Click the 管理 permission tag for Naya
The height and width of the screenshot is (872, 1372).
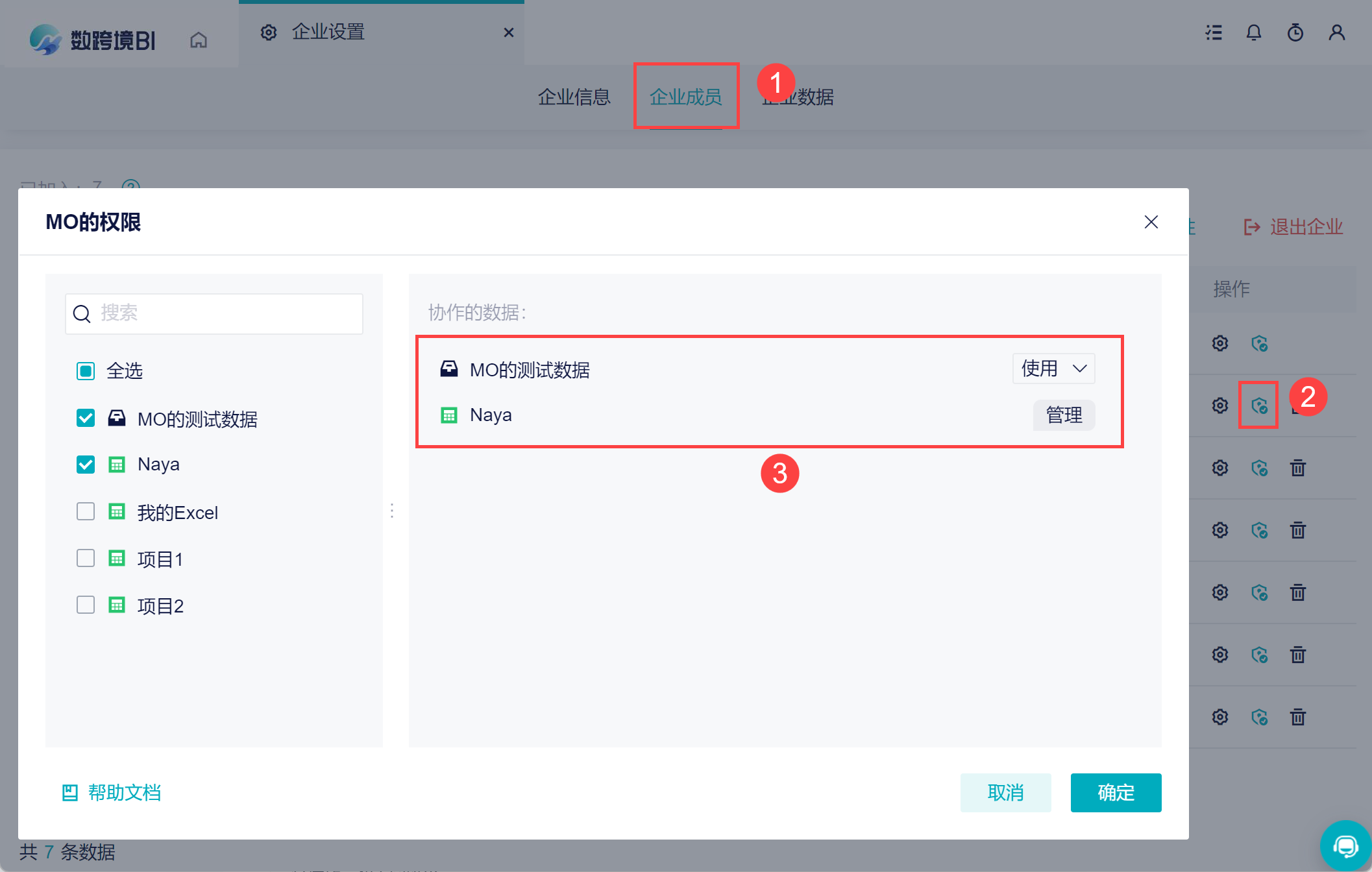(x=1064, y=415)
